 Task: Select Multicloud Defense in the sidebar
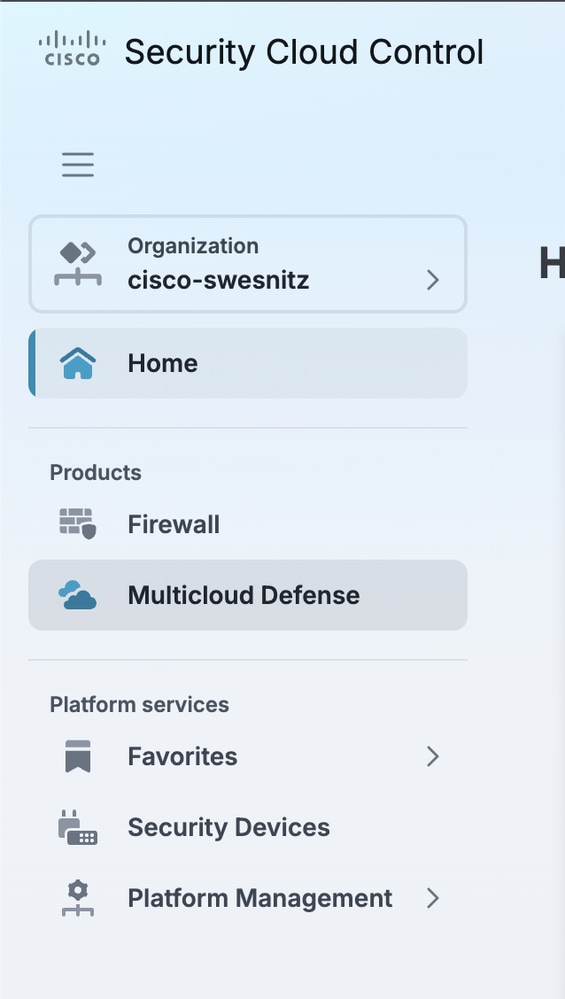click(x=248, y=595)
